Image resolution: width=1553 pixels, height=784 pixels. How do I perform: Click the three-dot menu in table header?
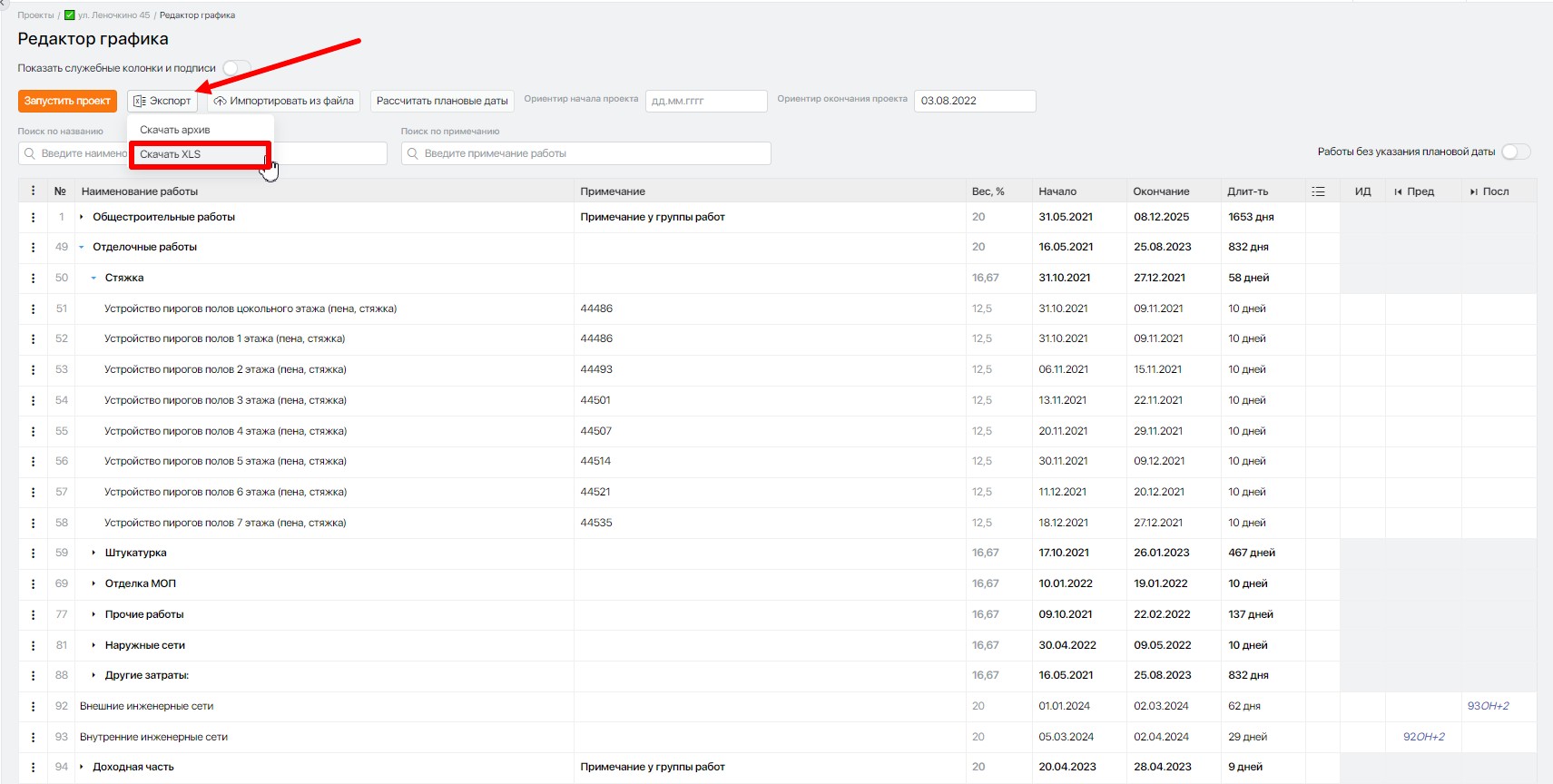tap(34, 191)
